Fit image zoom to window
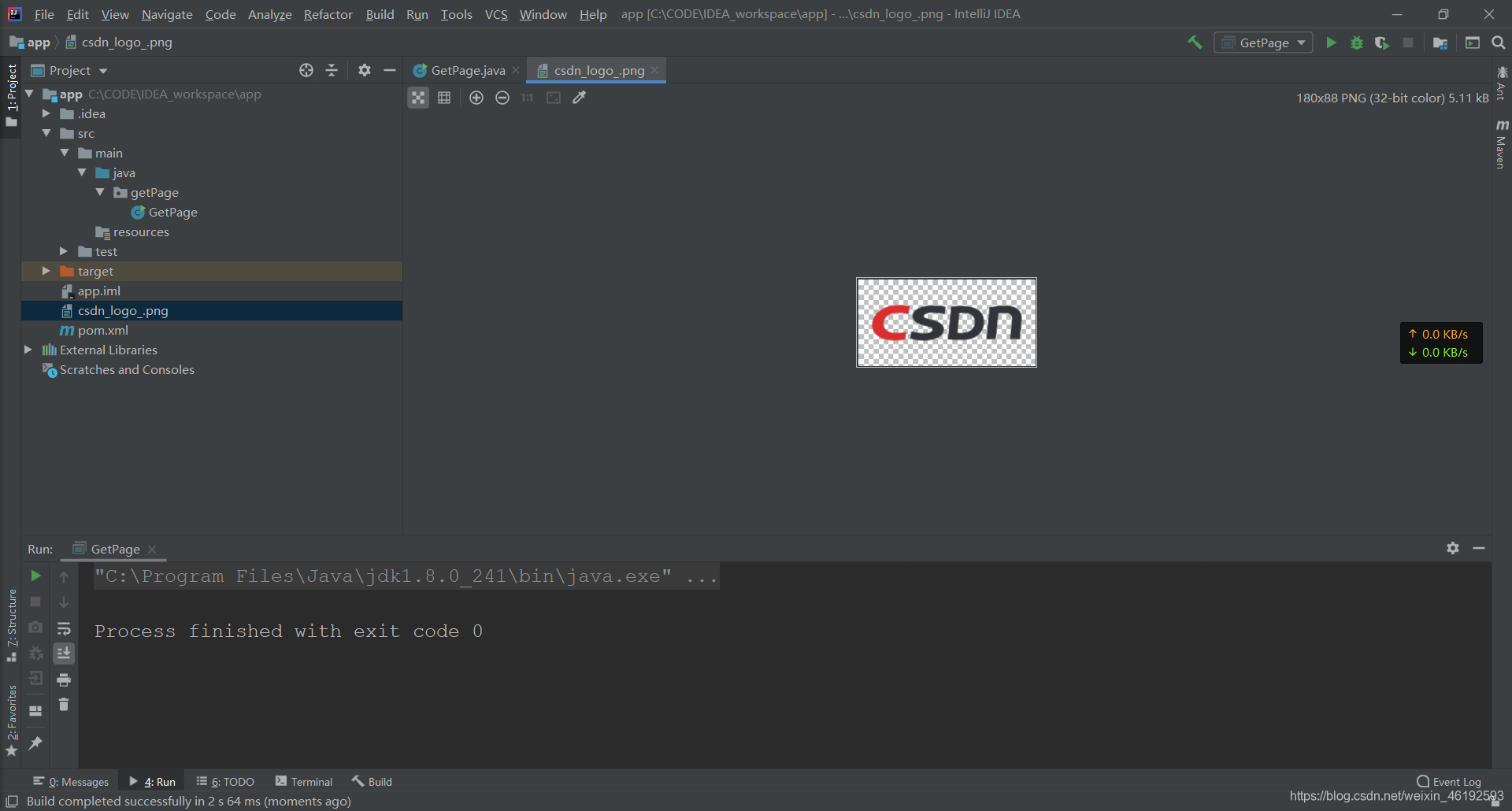The width and height of the screenshot is (1512, 811). pos(554,98)
